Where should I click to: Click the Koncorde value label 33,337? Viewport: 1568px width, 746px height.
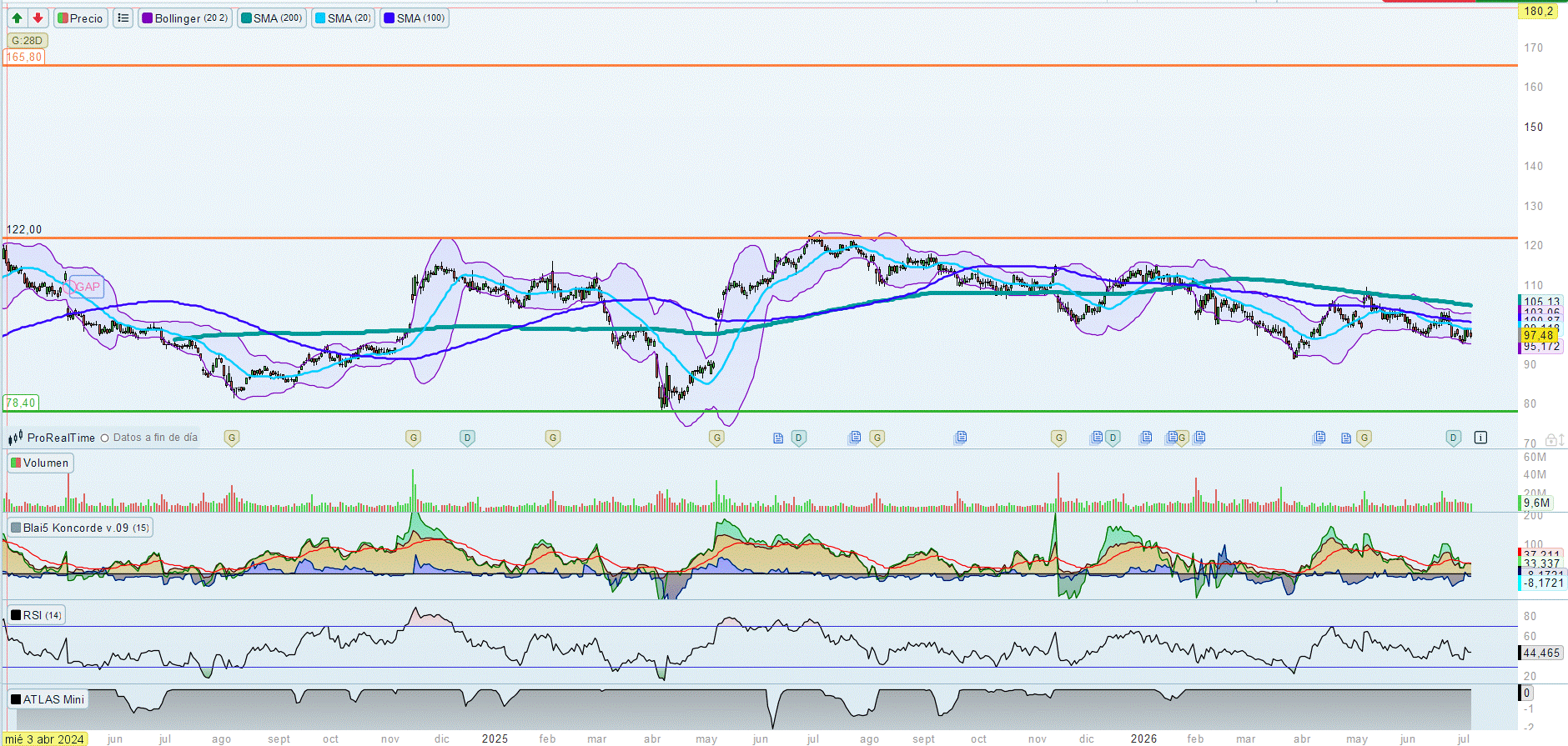point(1541,564)
